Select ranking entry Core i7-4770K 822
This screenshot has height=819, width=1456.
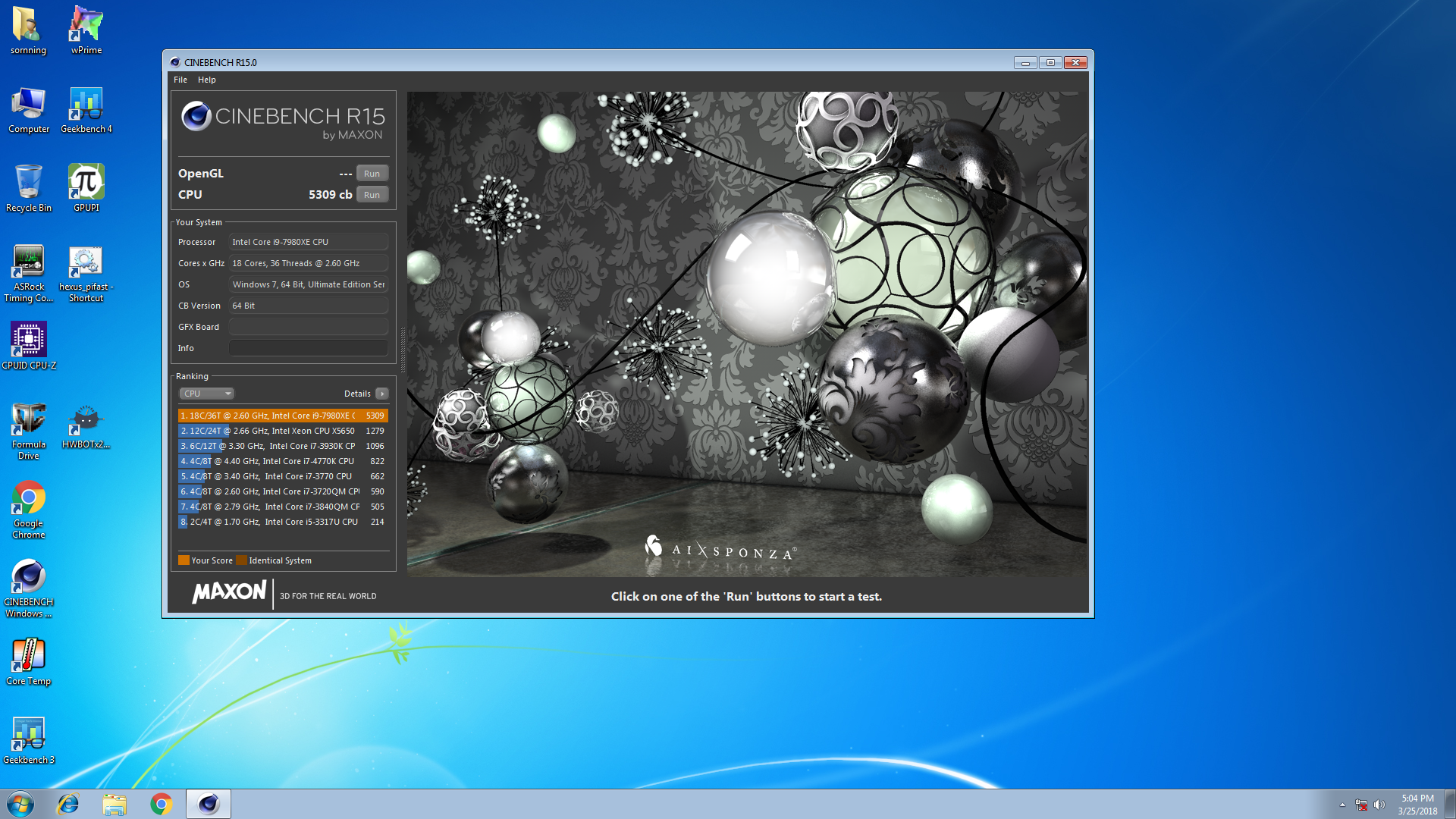click(x=283, y=461)
